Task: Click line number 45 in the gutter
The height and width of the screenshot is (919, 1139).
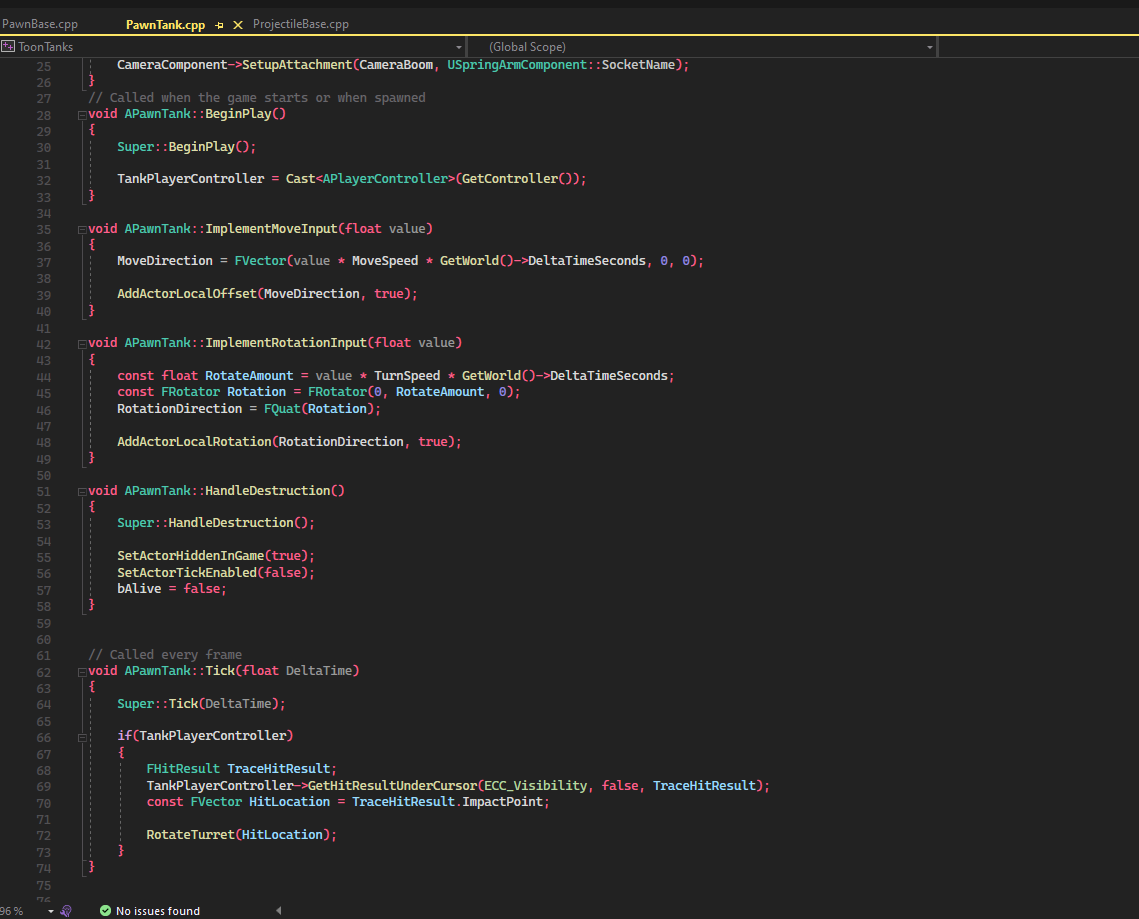Action: 43,393
